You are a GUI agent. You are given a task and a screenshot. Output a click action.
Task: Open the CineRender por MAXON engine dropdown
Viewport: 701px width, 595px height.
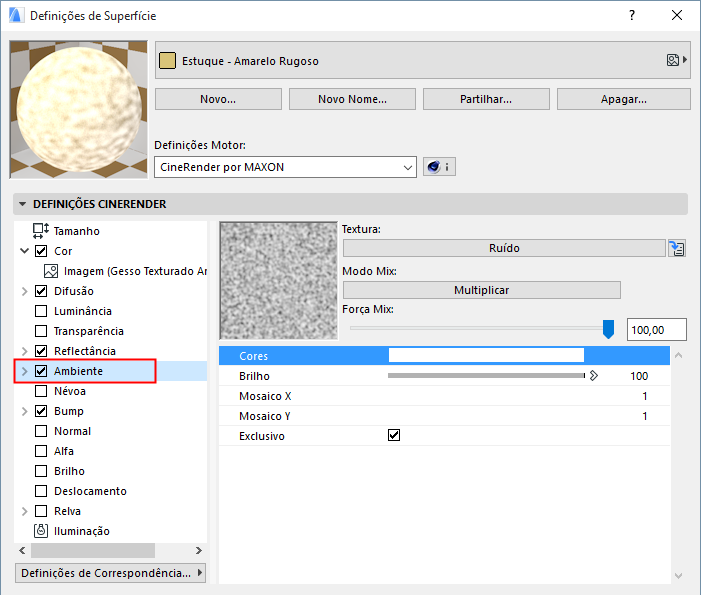285,167
